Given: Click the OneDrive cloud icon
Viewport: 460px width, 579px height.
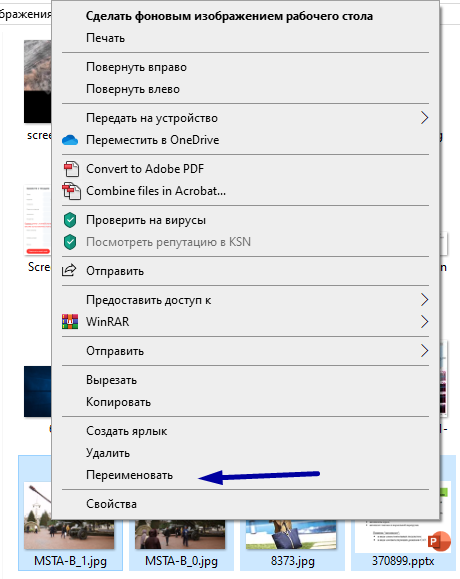Looking at the screenshot, I should (x=70, y=140).
